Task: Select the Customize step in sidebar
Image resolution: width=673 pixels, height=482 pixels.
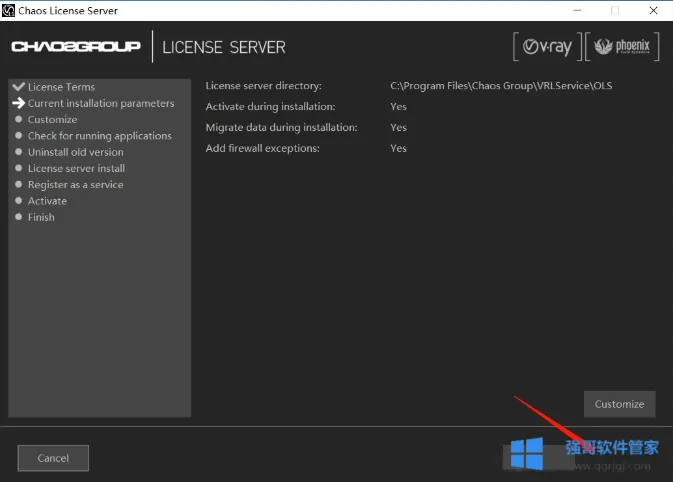Action: (52, 120)
